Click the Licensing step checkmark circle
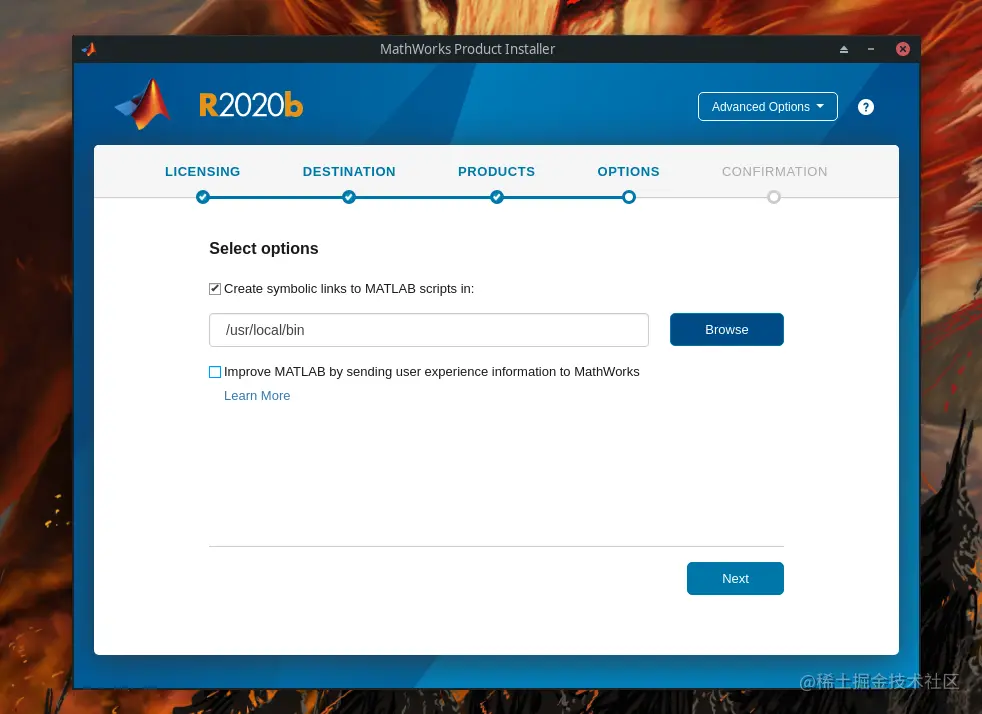 (202, 197)
